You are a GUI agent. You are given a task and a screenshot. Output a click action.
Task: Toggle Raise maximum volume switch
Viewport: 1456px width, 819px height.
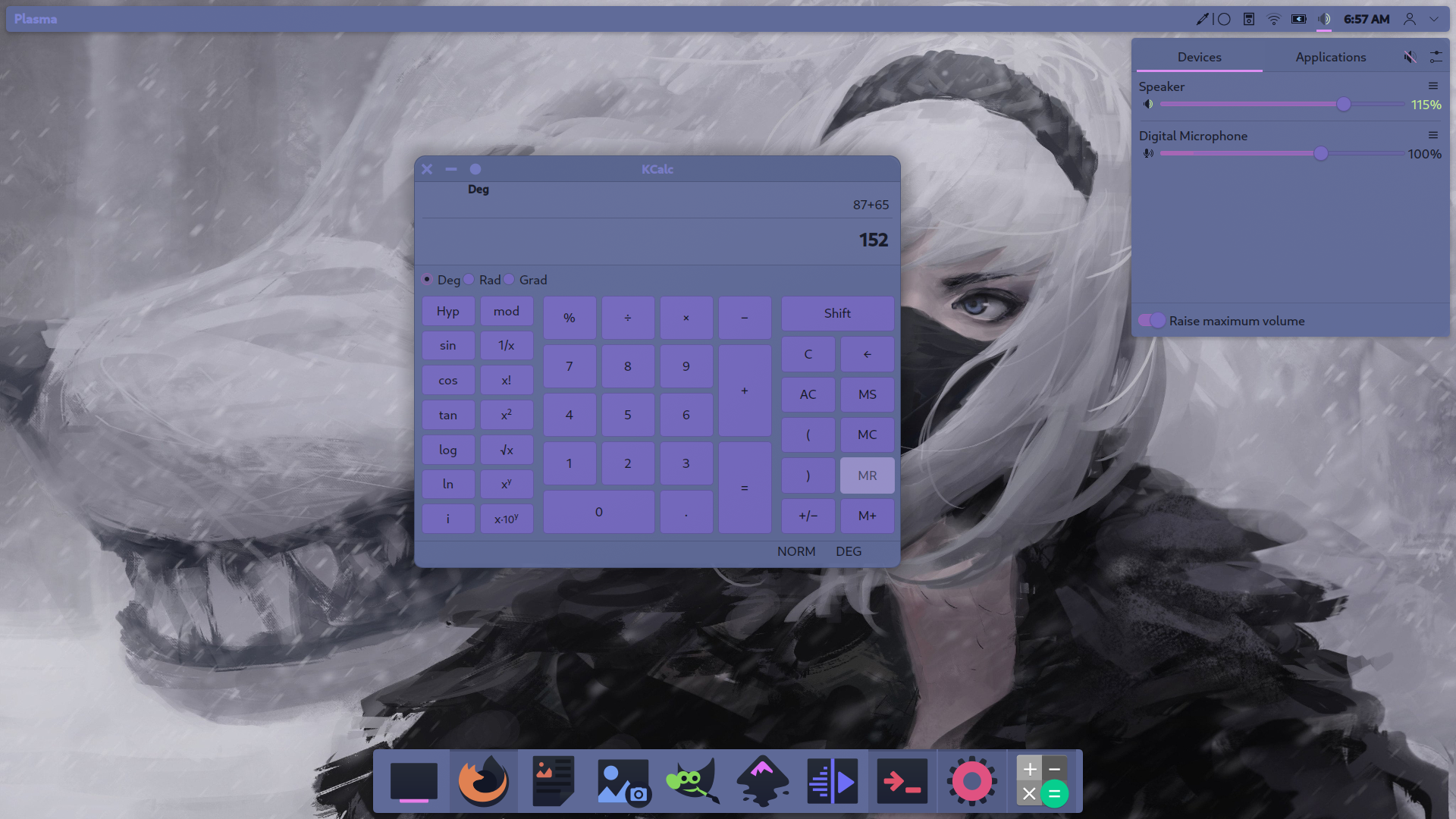pyautogui.click(x=1151, y=321)
